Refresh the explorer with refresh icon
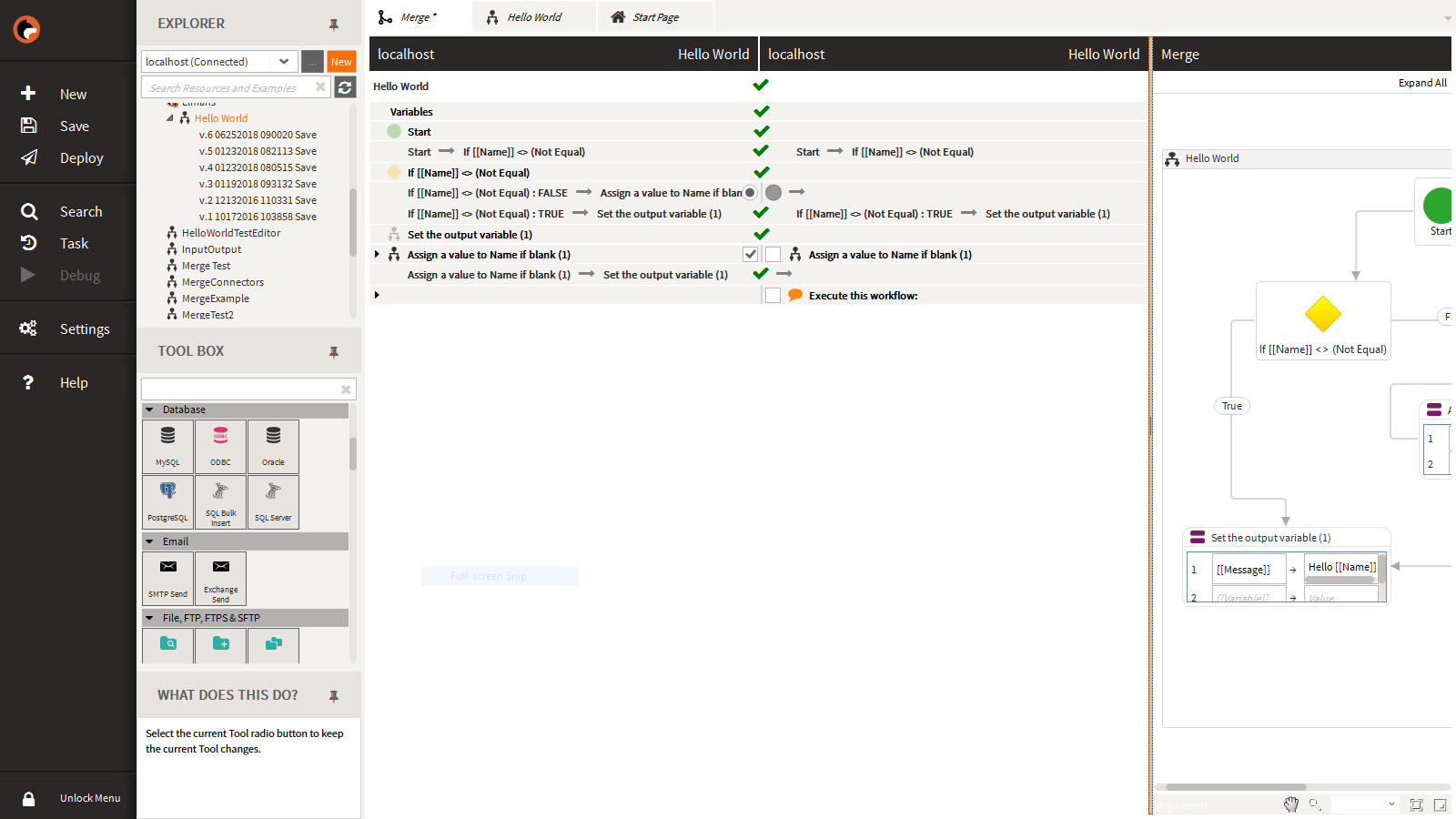 click(345, 87)
